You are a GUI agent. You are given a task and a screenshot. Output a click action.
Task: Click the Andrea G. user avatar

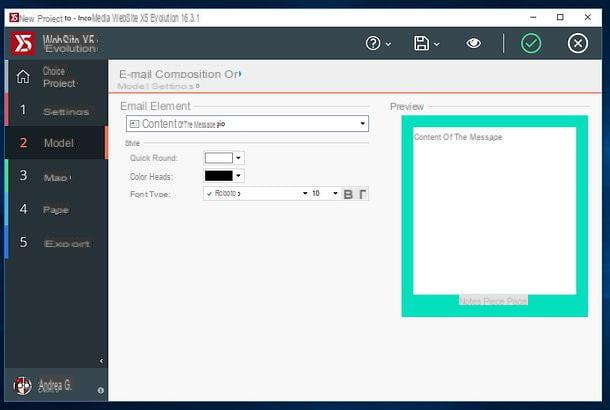point(23,385)
